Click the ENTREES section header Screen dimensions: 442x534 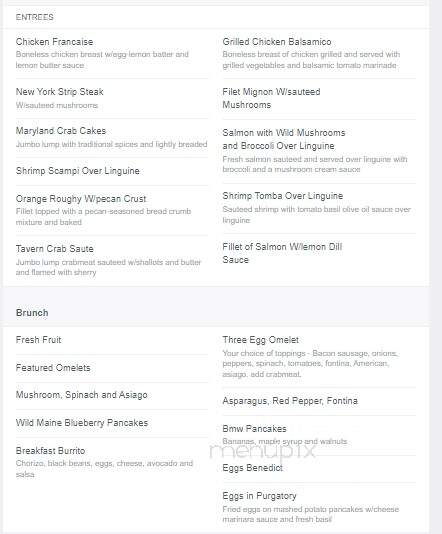34,17
